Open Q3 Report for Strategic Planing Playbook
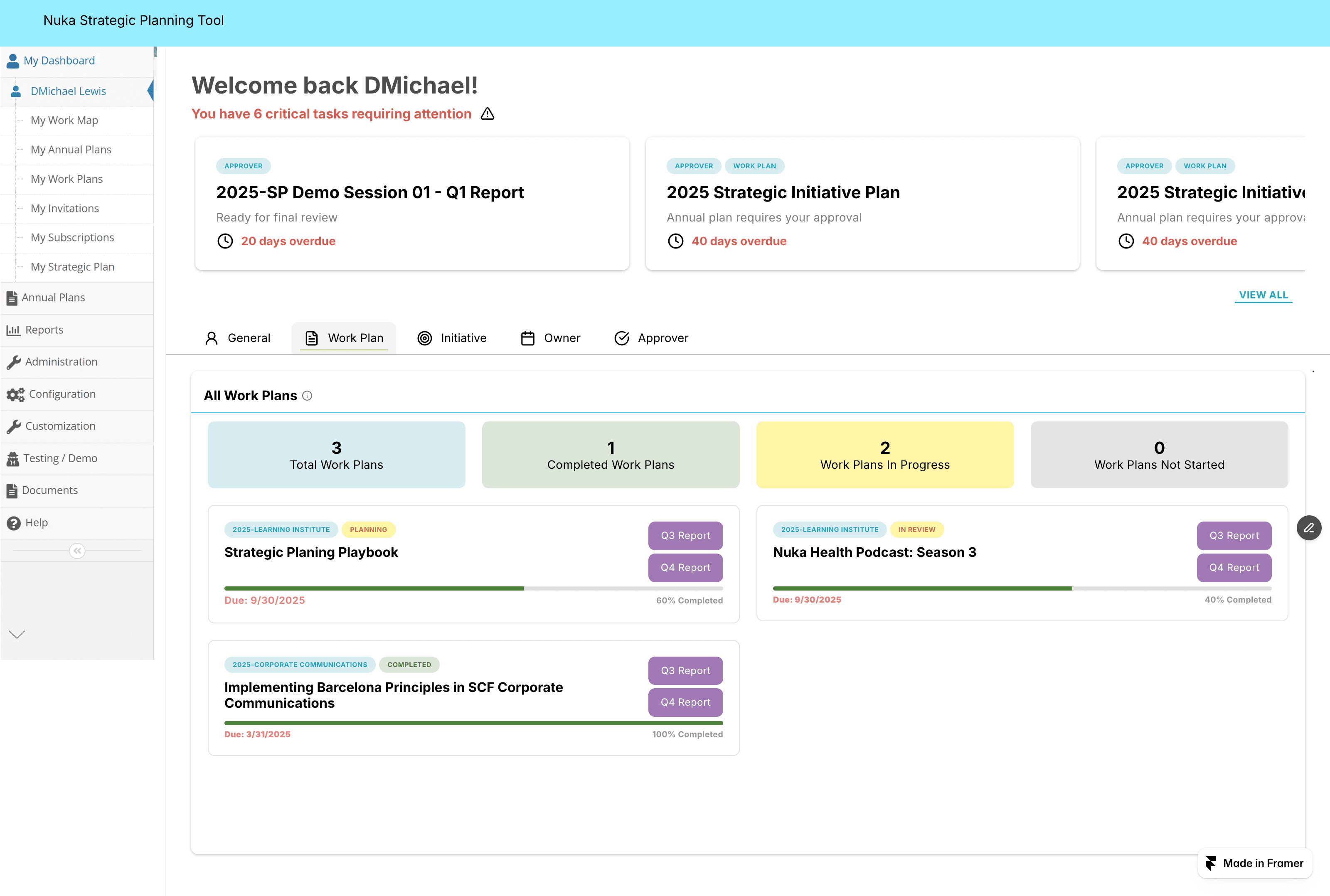The height and width of the screenshot is (896, 1330). point(685,535)
